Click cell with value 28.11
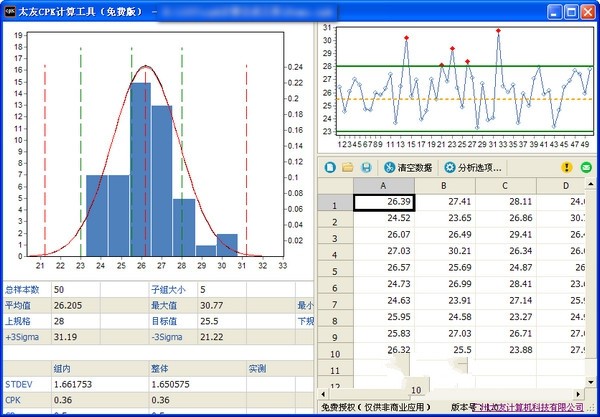Screen dimensions: 600x417 [x=505, y=202]
